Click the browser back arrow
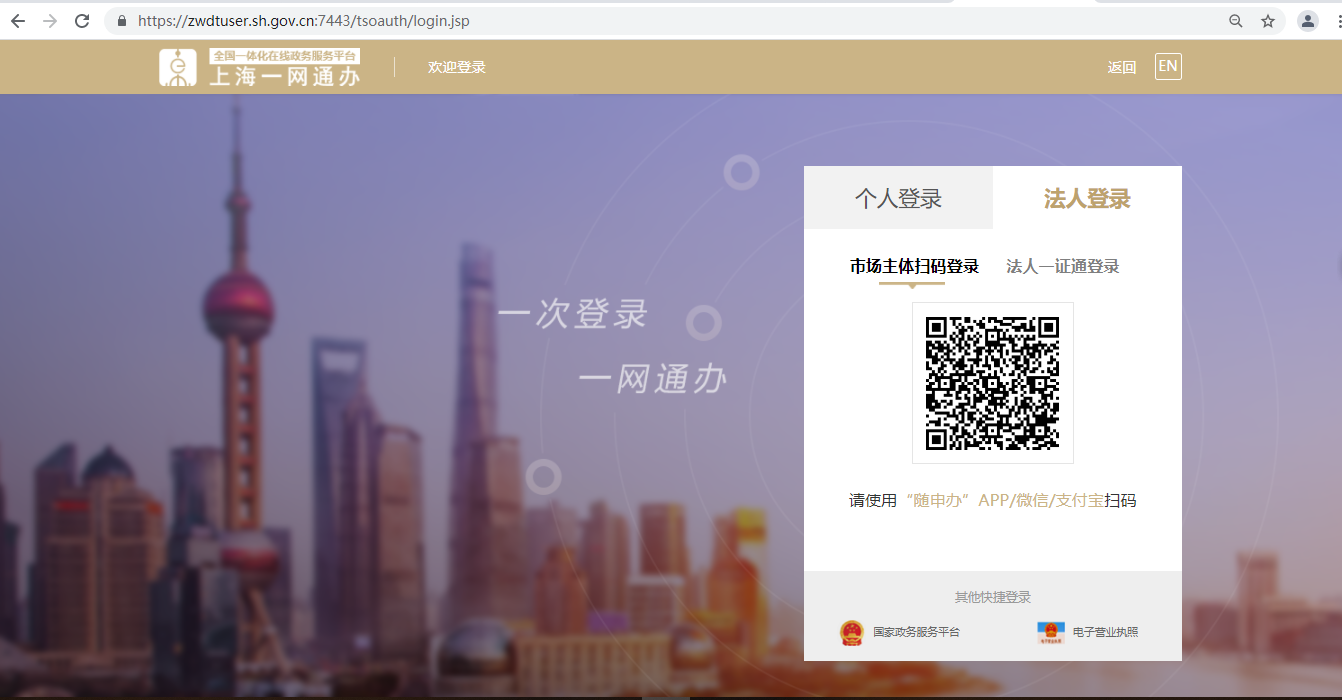The height and width of the screenshot is (700, 1342). (18, 21)
